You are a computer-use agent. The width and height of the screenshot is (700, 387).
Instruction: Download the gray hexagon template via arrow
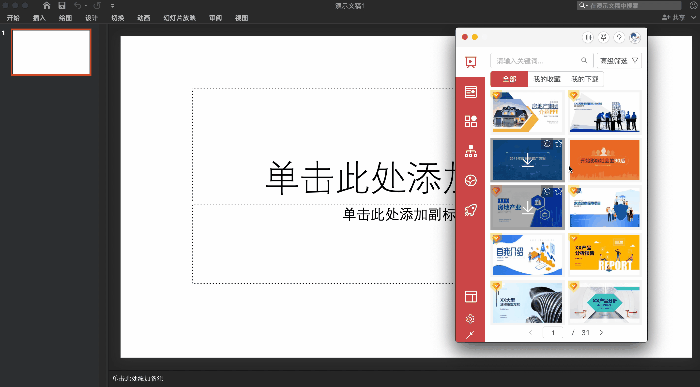pyautogui.click(x=527, y=208)
